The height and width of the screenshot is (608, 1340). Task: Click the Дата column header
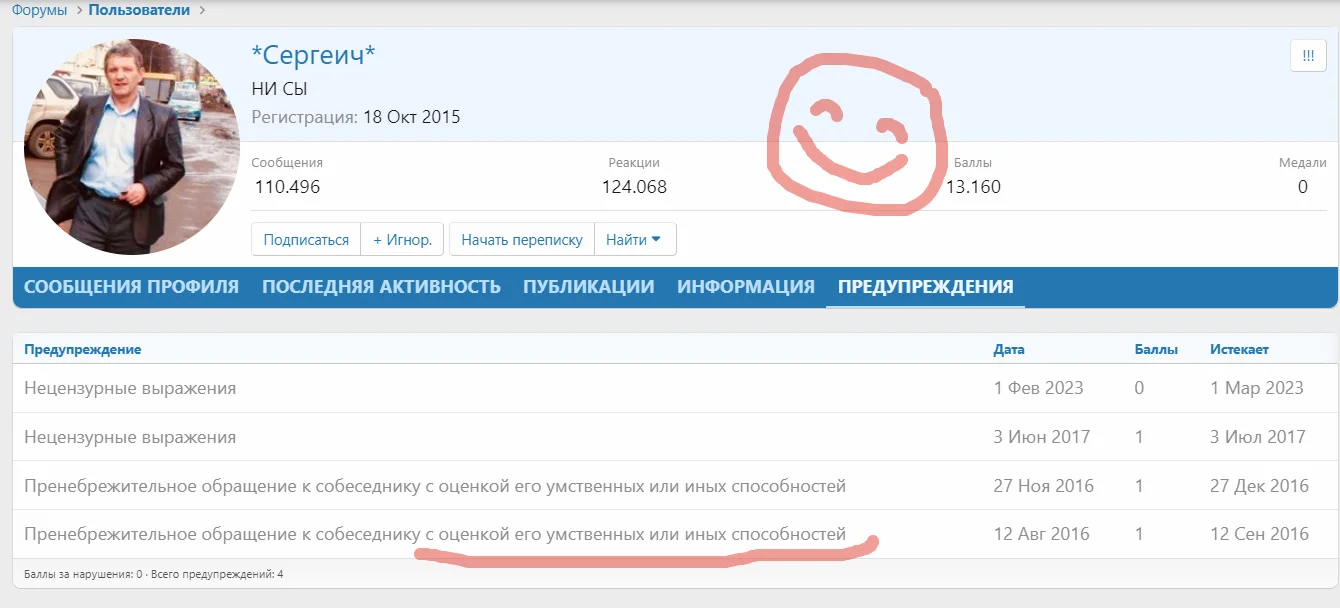[1009, 349]
